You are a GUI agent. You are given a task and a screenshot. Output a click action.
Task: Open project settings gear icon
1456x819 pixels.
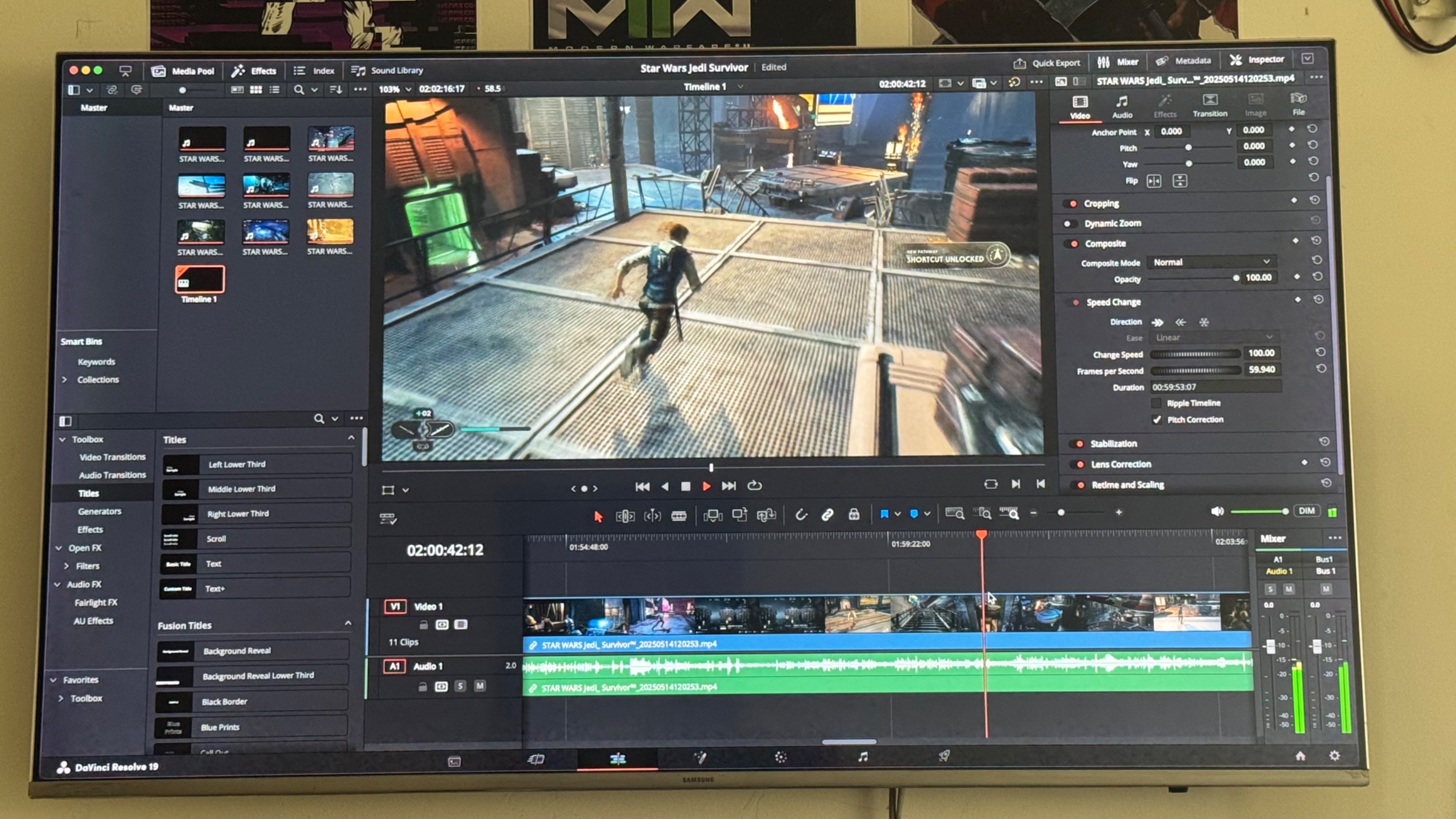1335,756
